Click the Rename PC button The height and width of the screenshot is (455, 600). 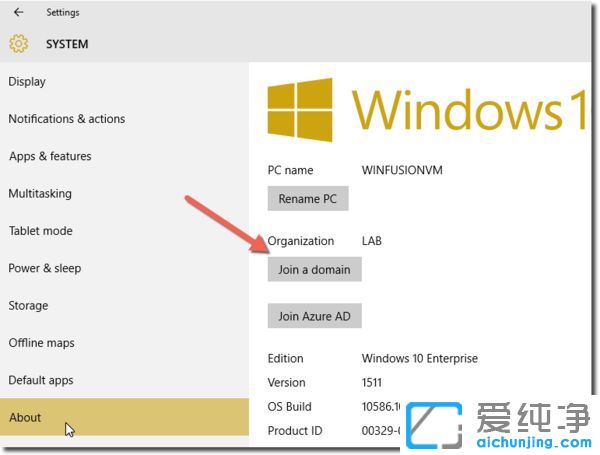click(308, 199)
